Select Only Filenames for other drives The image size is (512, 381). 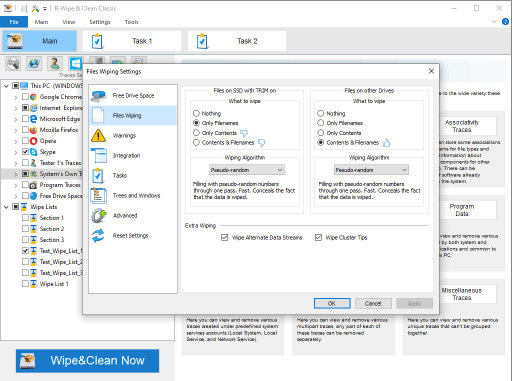click(x=321, y=123)
